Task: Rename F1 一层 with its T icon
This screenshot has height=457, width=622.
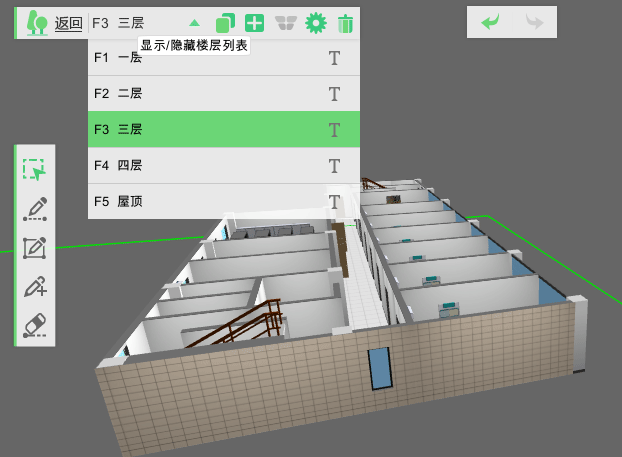Action: [x=334, y=58]
